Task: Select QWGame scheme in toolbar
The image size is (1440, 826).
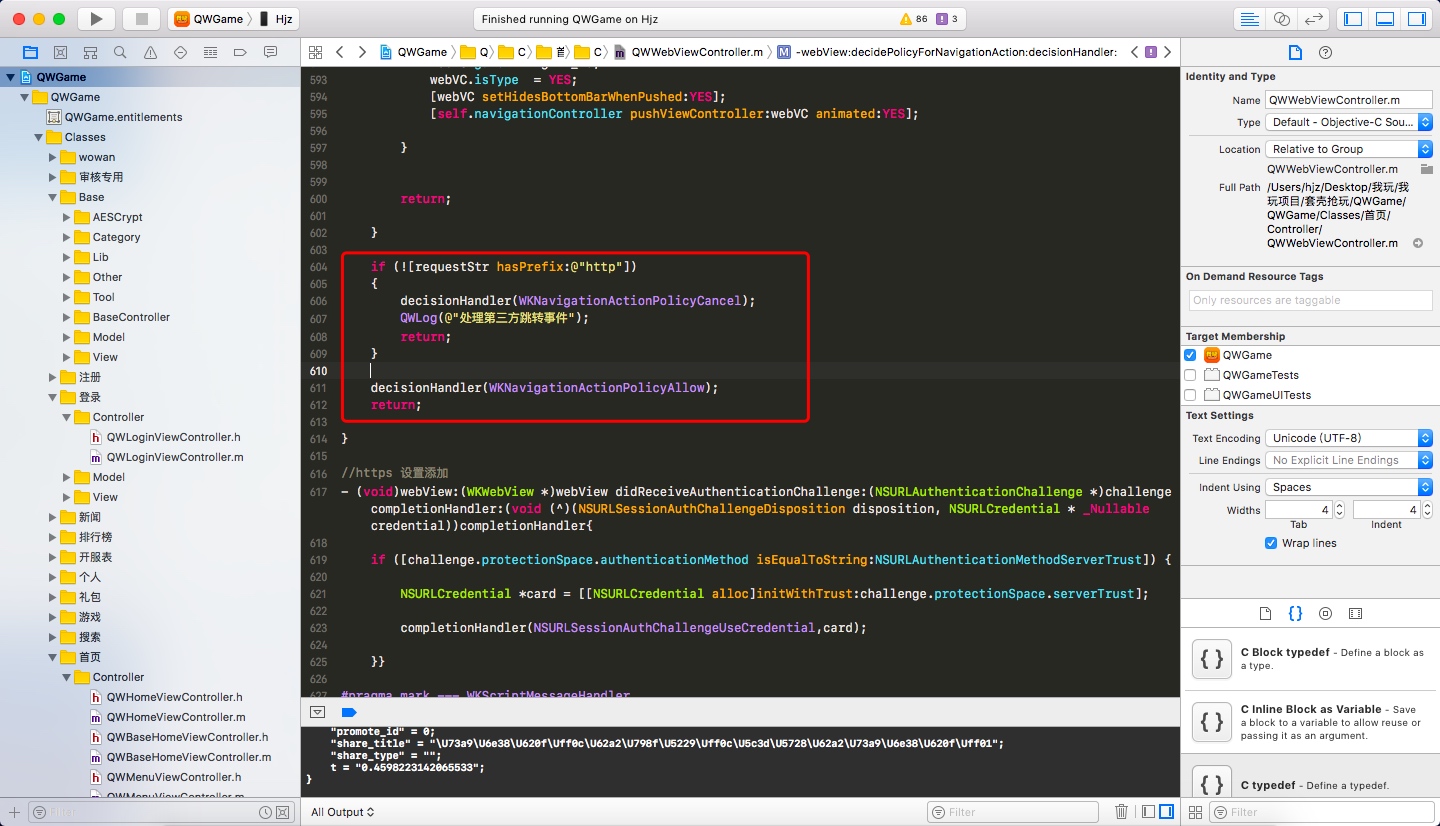Action: 208,19
